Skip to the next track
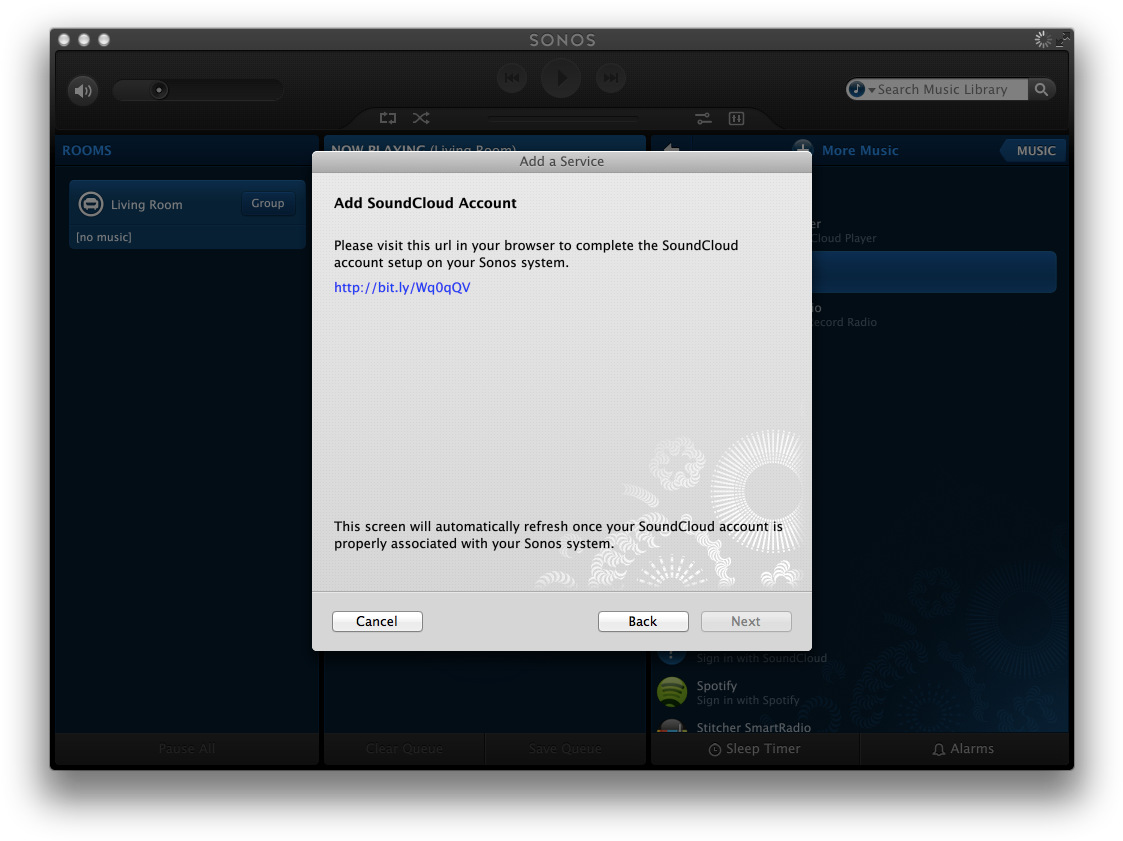 610,78
